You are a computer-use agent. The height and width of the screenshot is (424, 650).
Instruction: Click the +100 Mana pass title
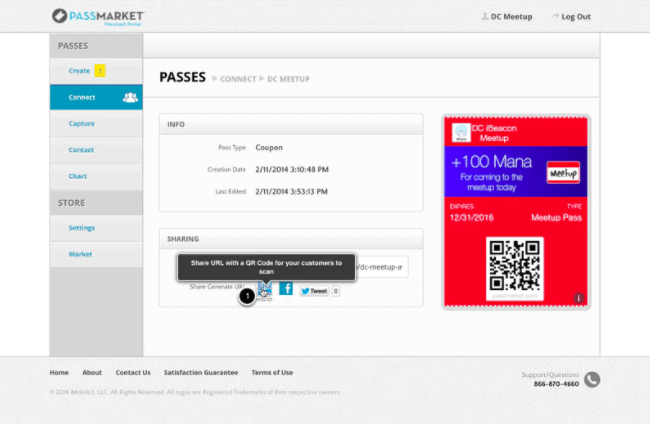pos(491,161)
